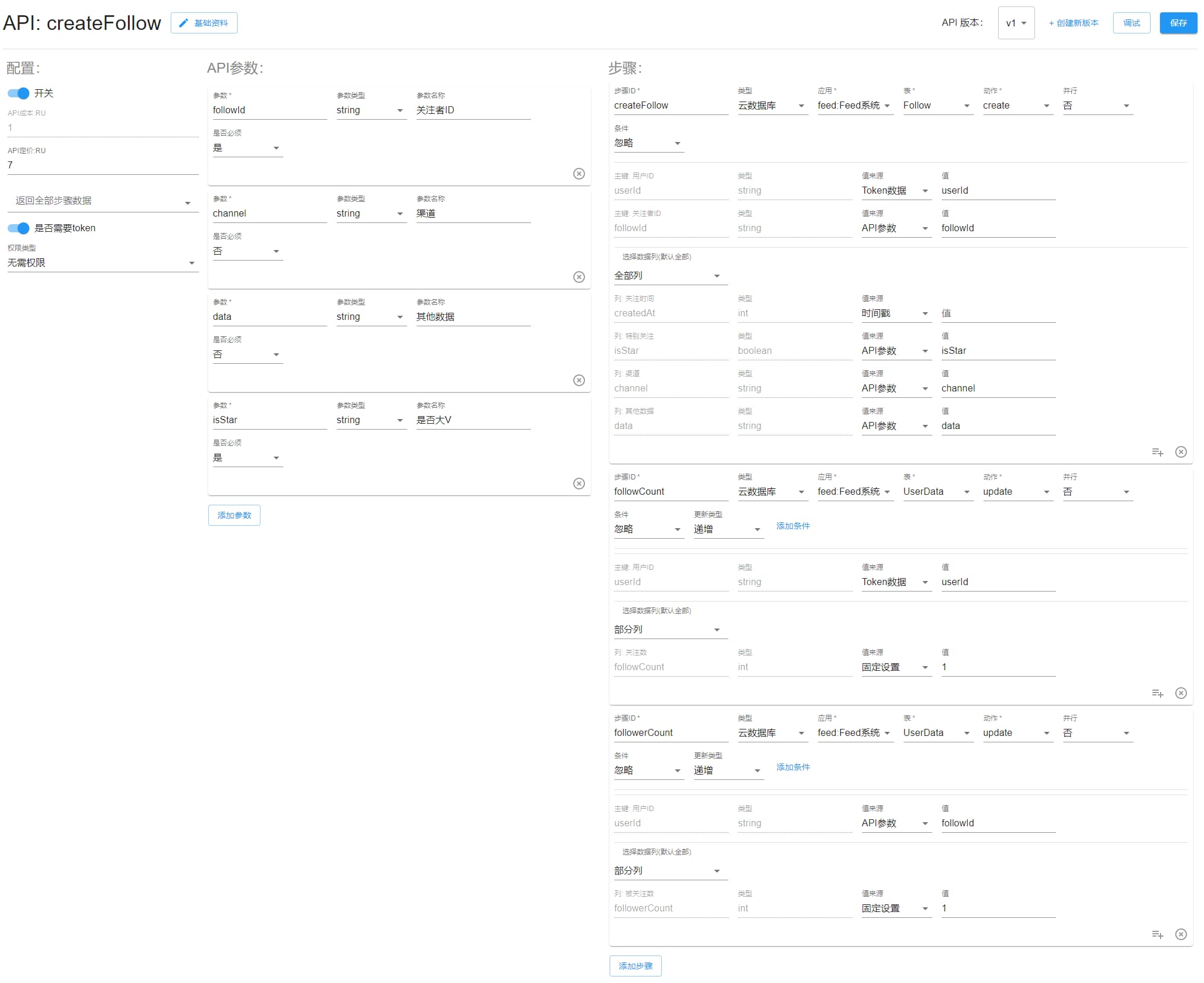Toggle the 是否需要token switch
The height and width of the screenshot is (983, 1204).
(19, 228)
